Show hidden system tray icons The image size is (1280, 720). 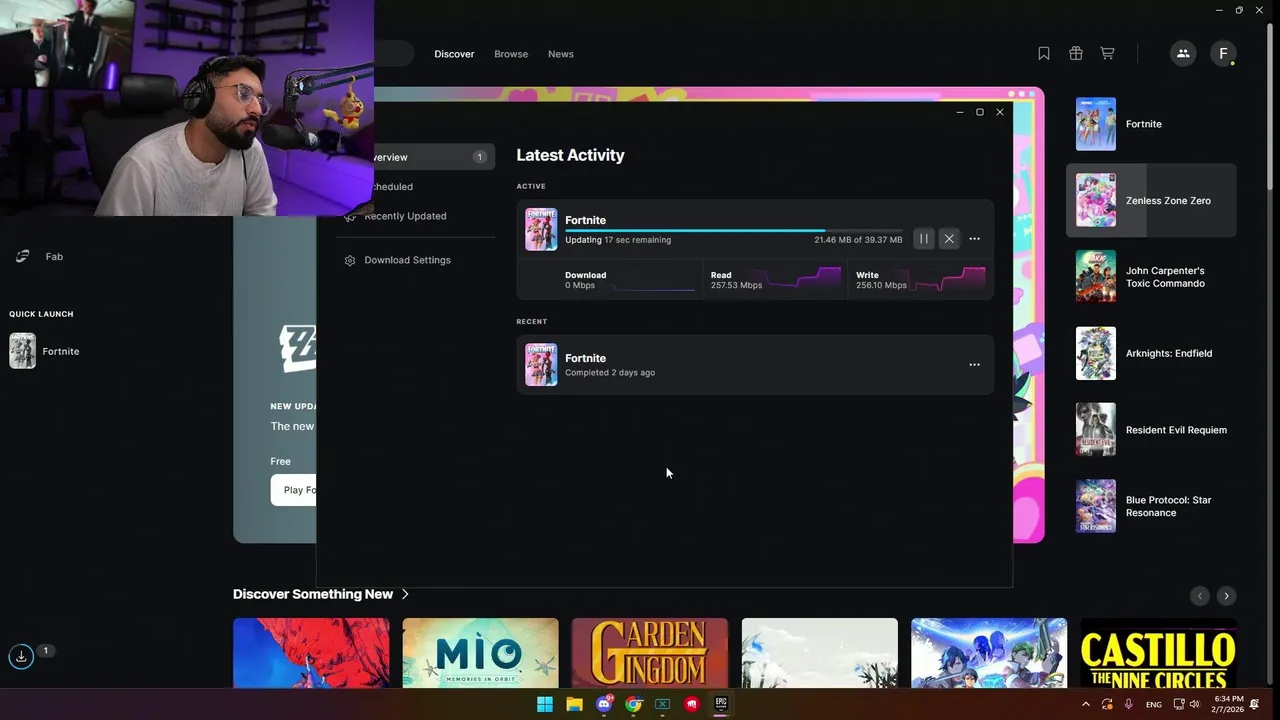click(x=1086, y=705)
